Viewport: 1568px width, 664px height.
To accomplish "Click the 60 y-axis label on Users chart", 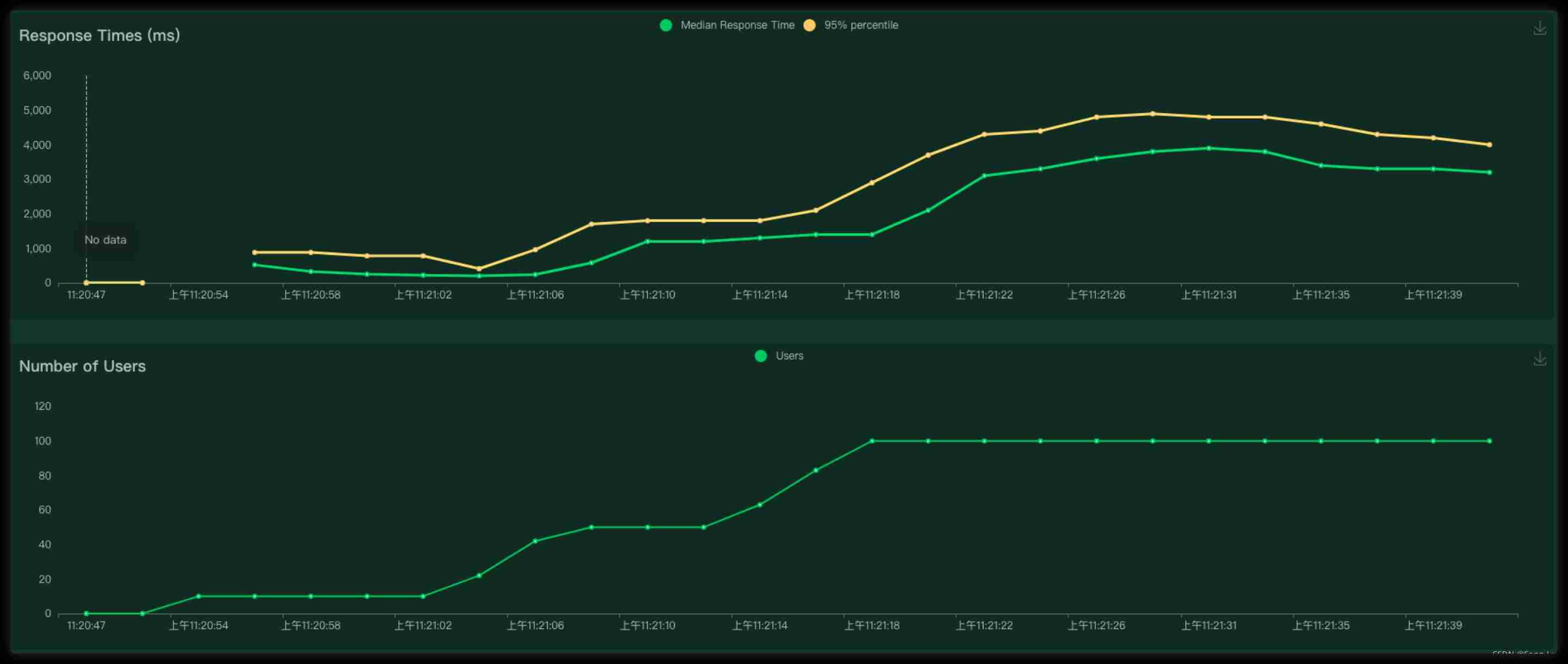I will coord(45,510).
